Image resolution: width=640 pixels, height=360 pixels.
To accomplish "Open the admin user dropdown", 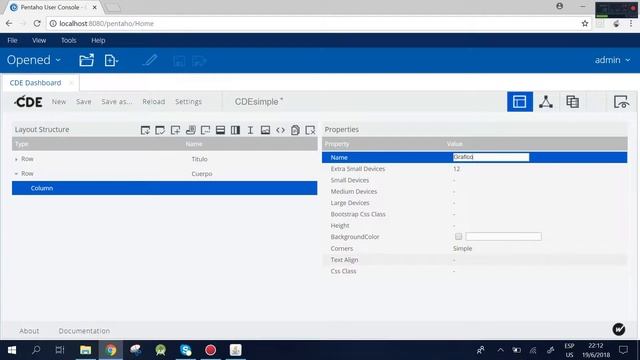I will [x=612, y=60].
